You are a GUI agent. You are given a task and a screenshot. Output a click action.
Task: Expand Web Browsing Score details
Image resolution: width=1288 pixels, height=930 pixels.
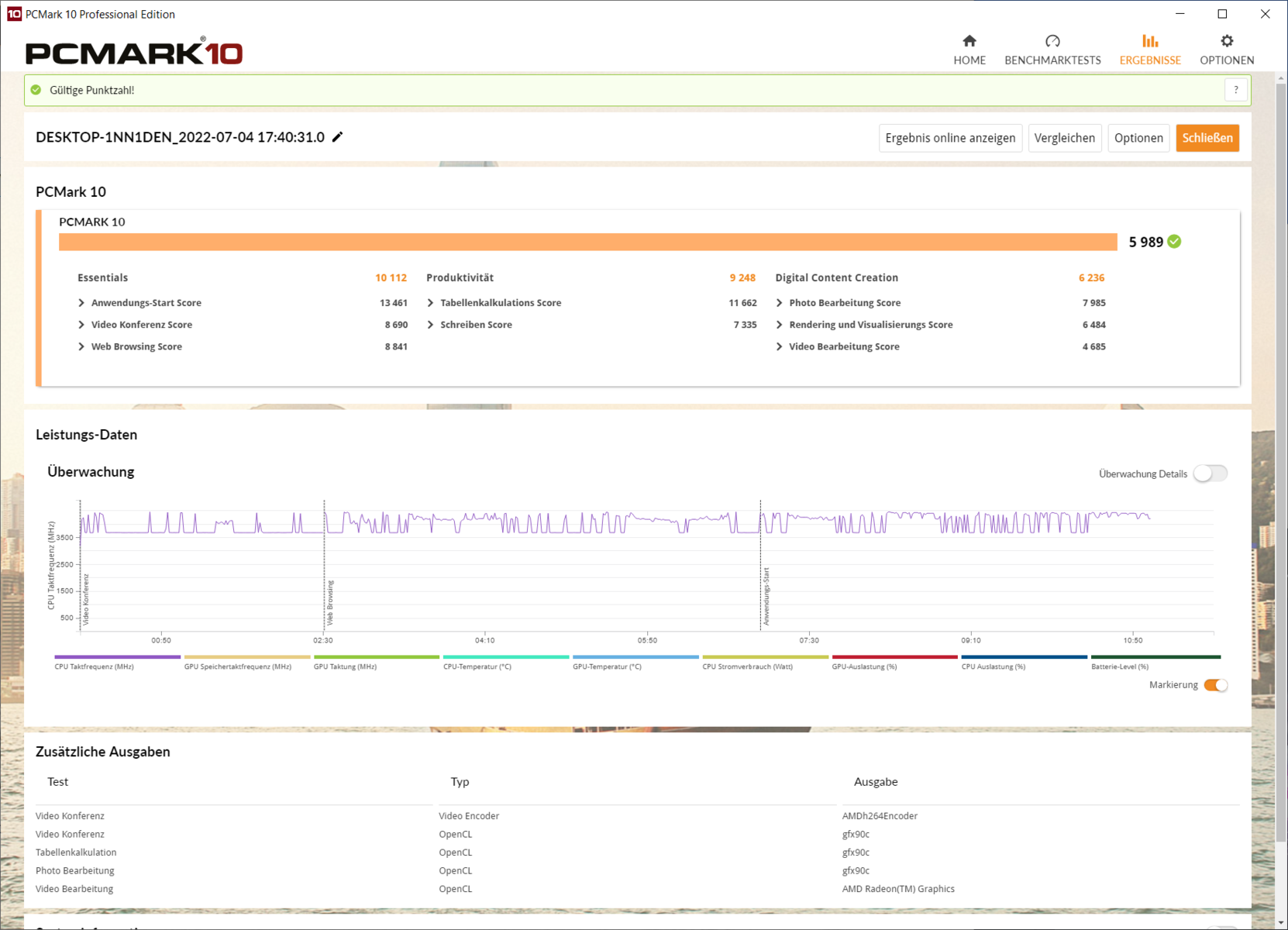pyautogui.click(x=81, y=346)
